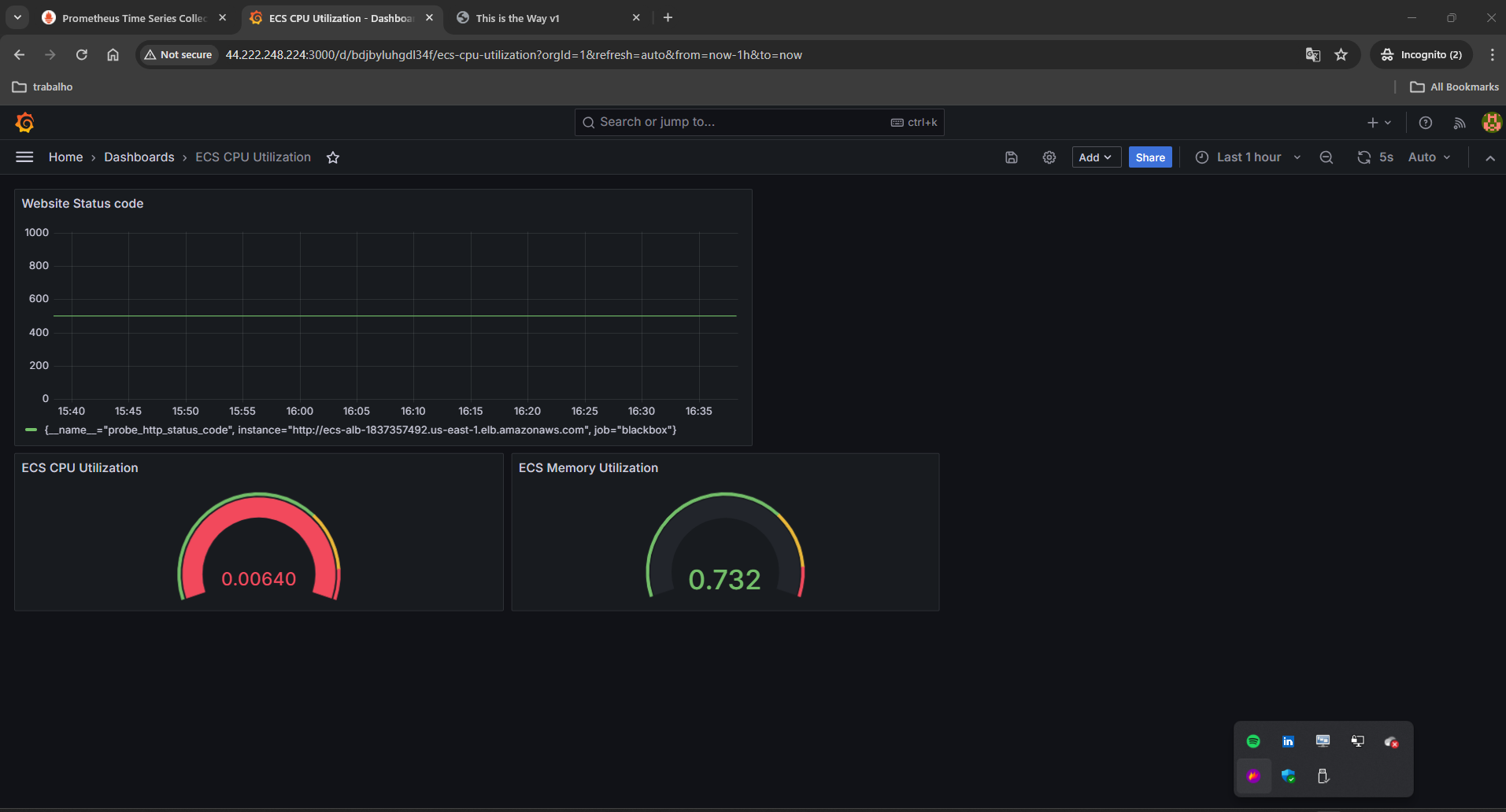Open ECS Memory Utilization panel title
Viewport: 1506px width, 812px height.
pyautogui.click(x=588, y=467)
